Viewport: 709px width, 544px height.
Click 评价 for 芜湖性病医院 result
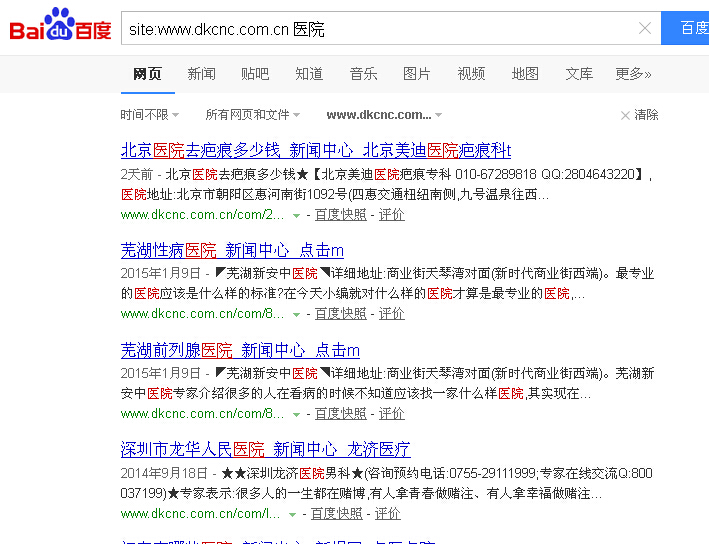(x=392, y=313)
